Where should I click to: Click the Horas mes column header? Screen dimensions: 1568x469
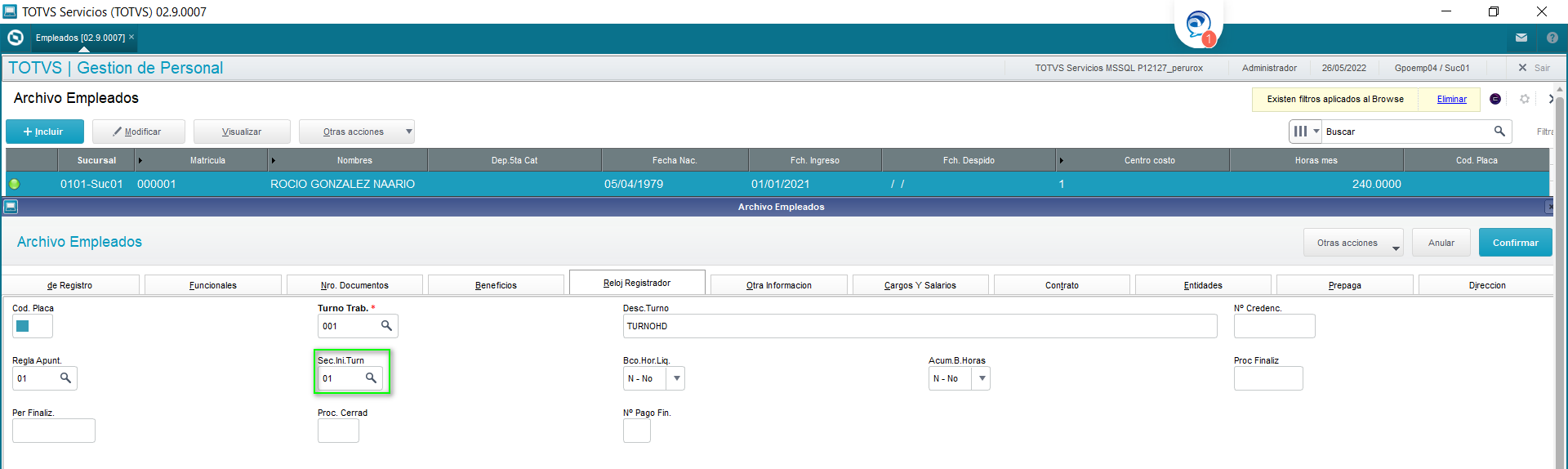point(1316,160)
